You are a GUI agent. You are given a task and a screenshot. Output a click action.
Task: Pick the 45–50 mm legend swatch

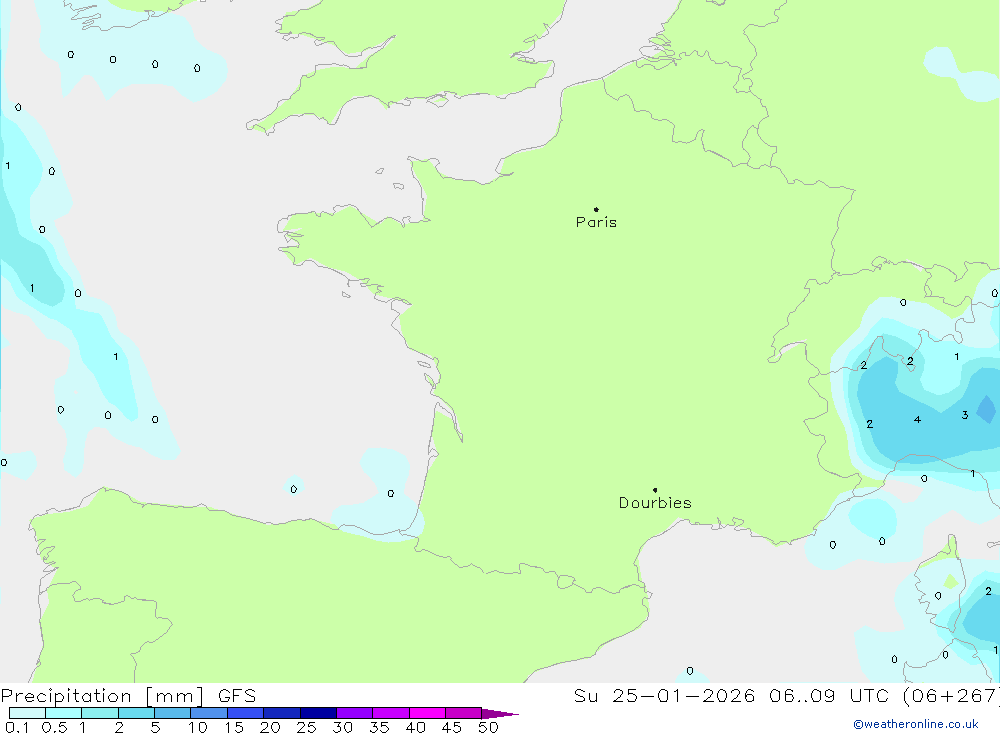coord(463,713)
